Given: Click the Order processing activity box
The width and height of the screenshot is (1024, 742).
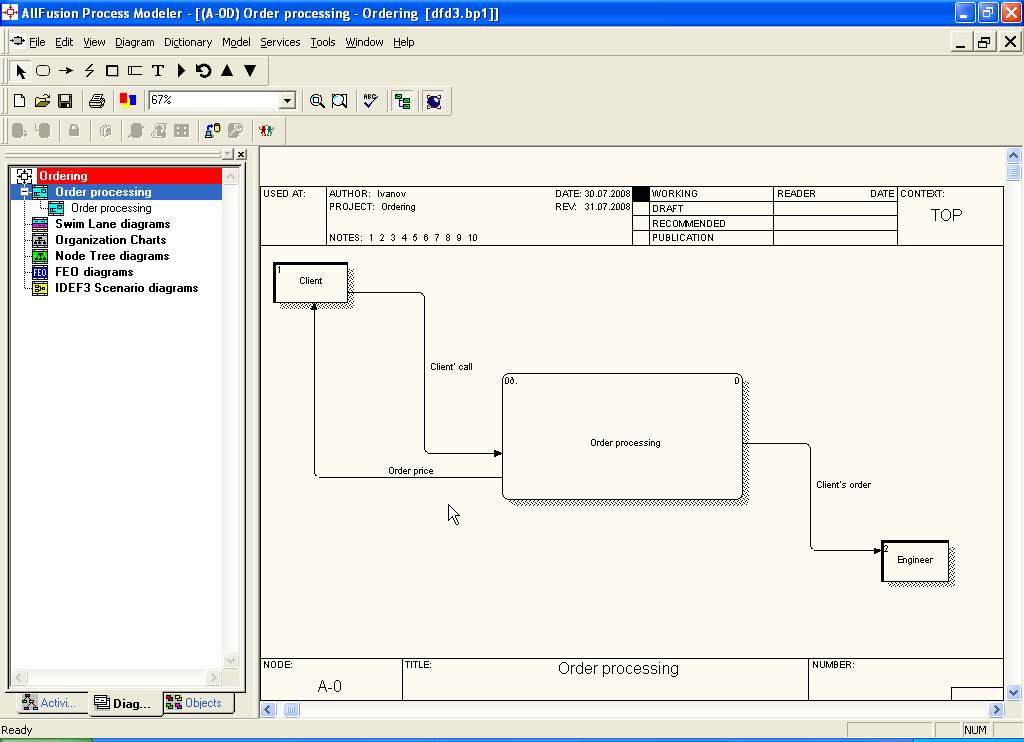Looking at the screenshot, I should [x=622, y=436].
